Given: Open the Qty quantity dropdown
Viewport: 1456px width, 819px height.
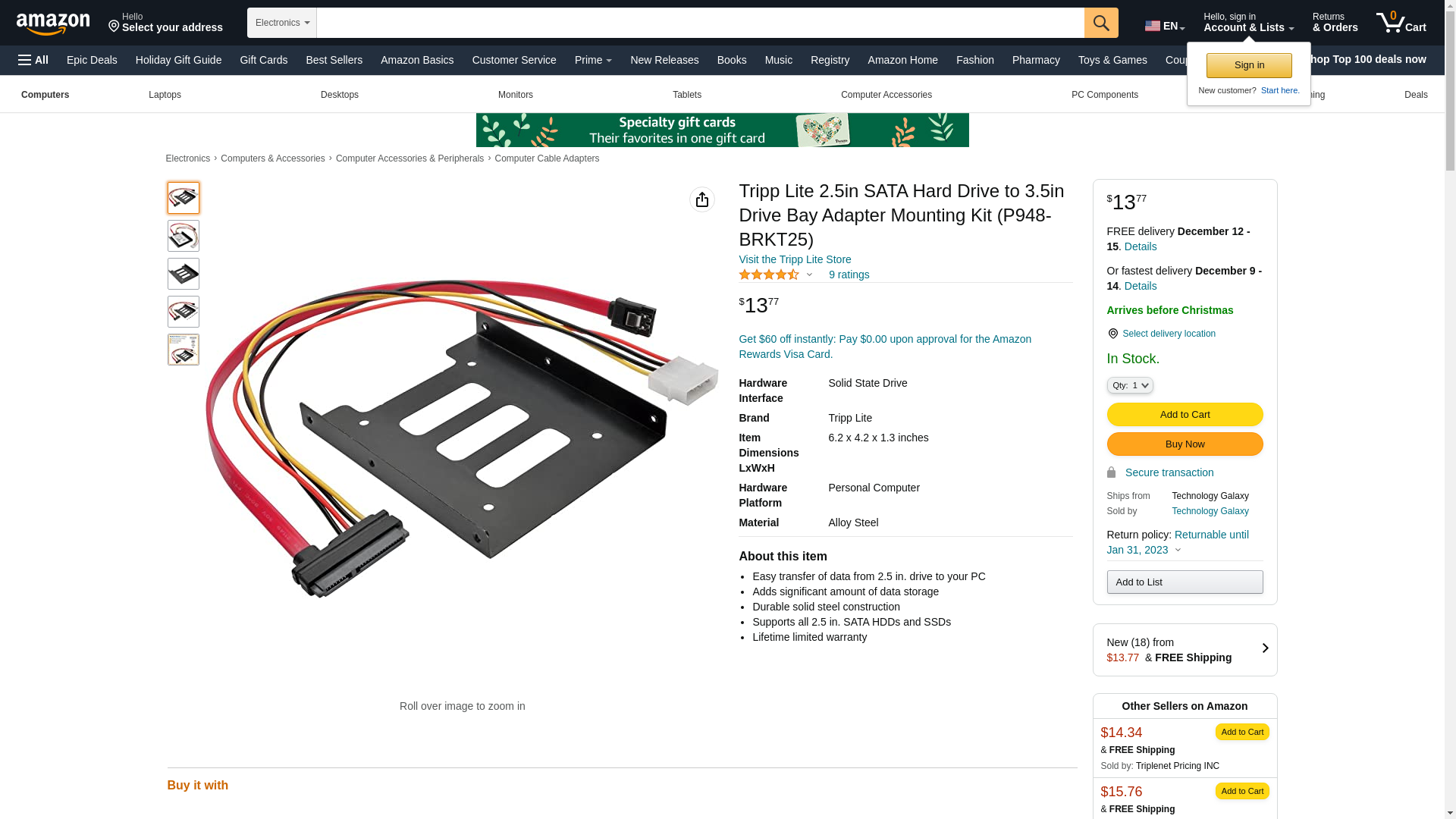Looking at the screenshot, I should [1130, 385].
